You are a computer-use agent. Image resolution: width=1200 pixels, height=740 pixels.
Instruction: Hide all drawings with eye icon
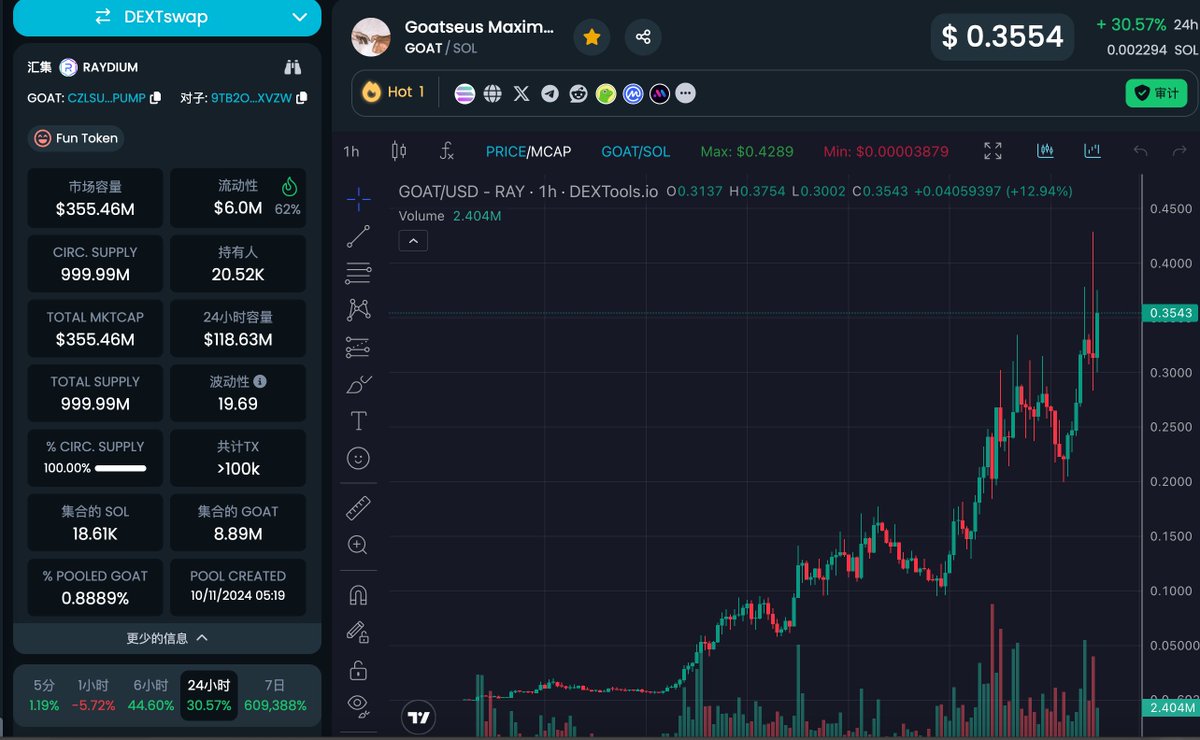358,705
